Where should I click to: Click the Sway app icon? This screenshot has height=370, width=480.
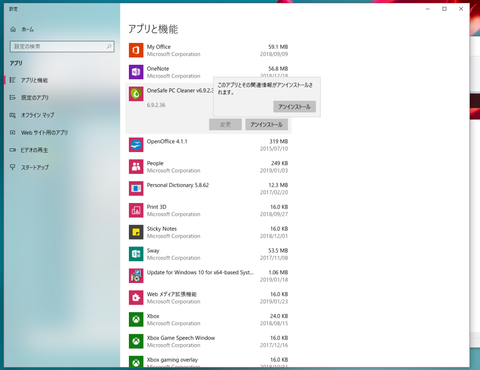[x=136, y=254]
